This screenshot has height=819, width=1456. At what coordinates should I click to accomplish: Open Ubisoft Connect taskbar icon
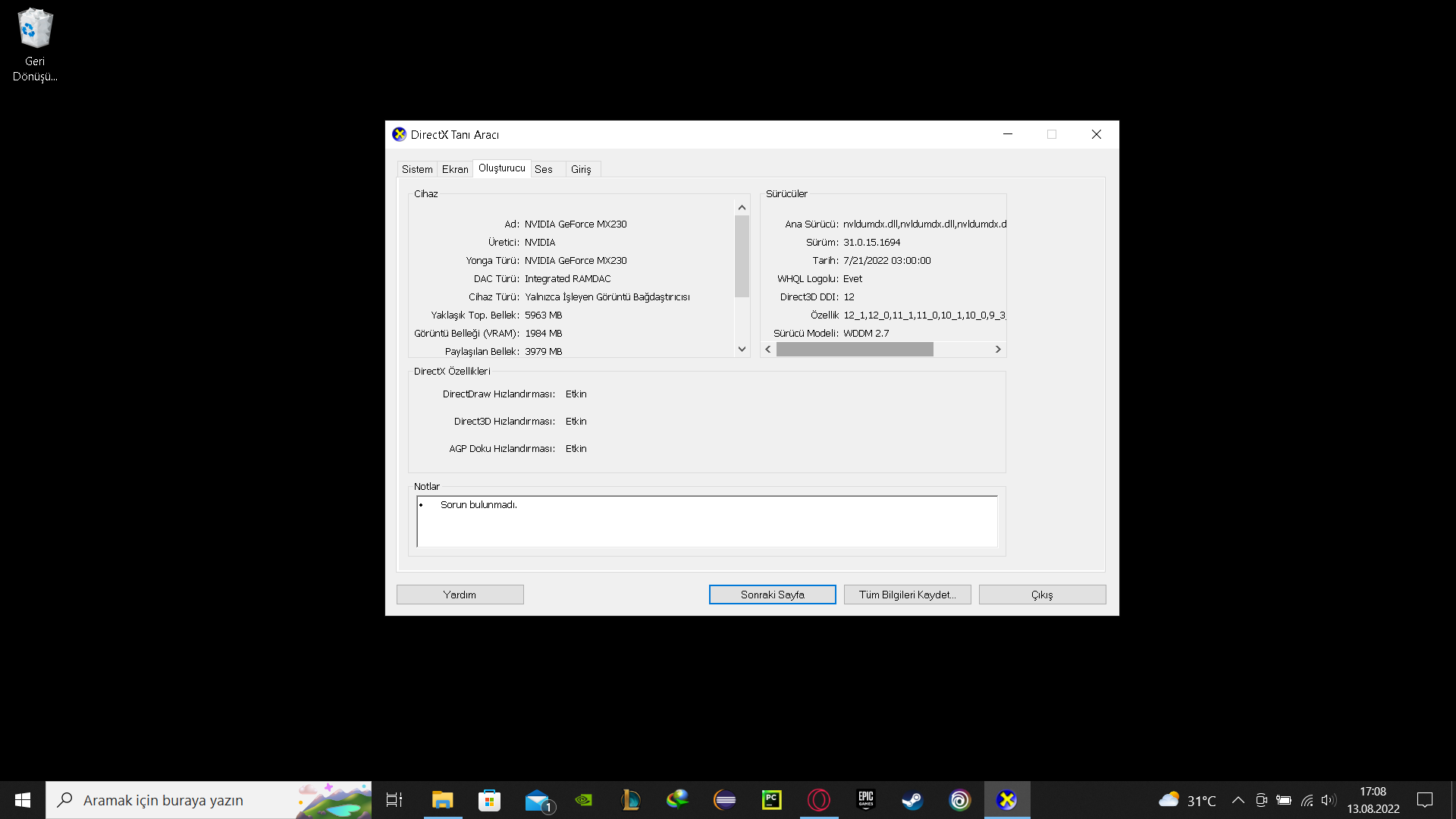(959, 800)
